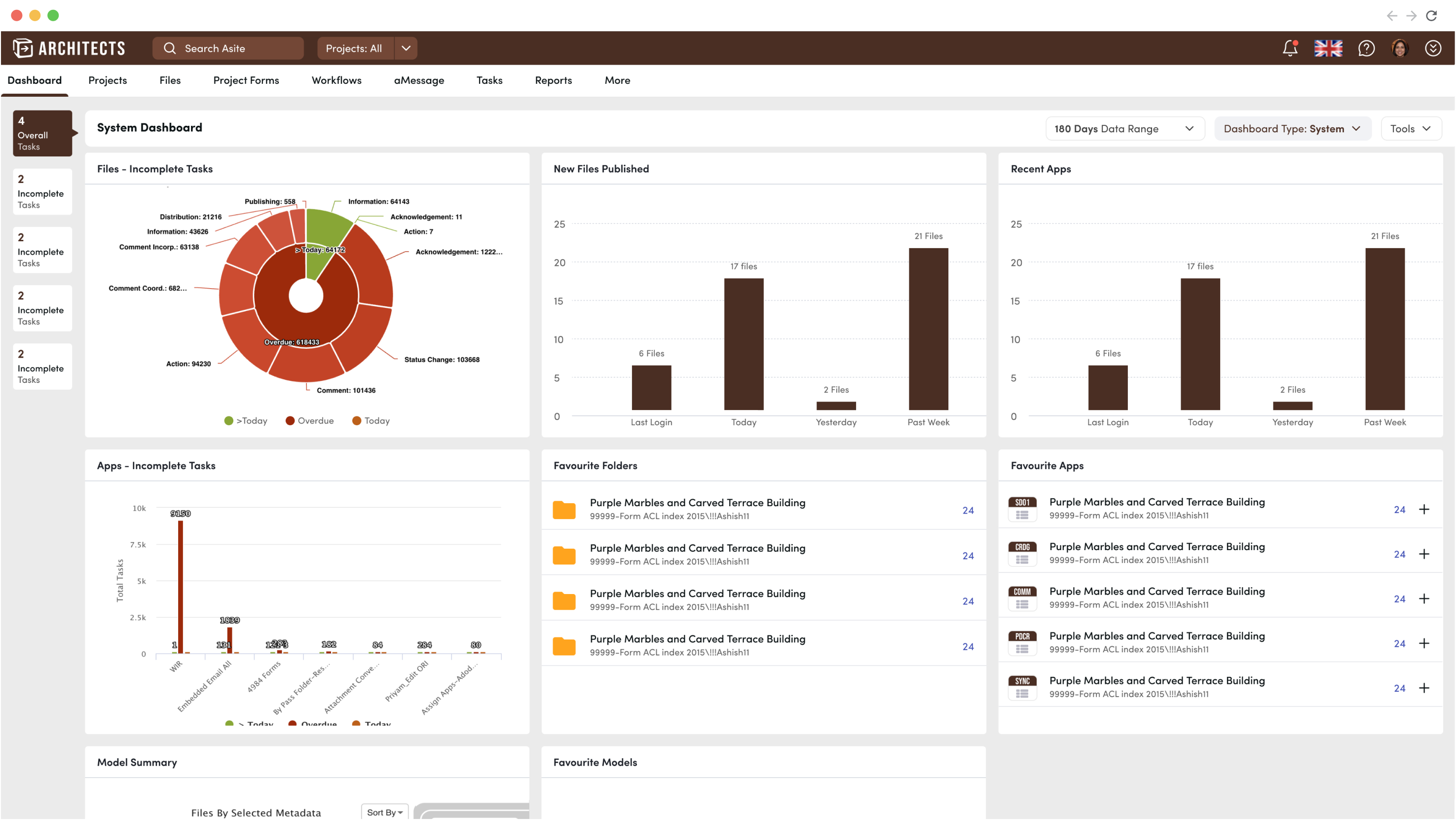The width and height of the screenshot is (1456, 820).
Task: Toggle >Today legend in Files Incomplete Tasks
Action: (x=246, y=420)
